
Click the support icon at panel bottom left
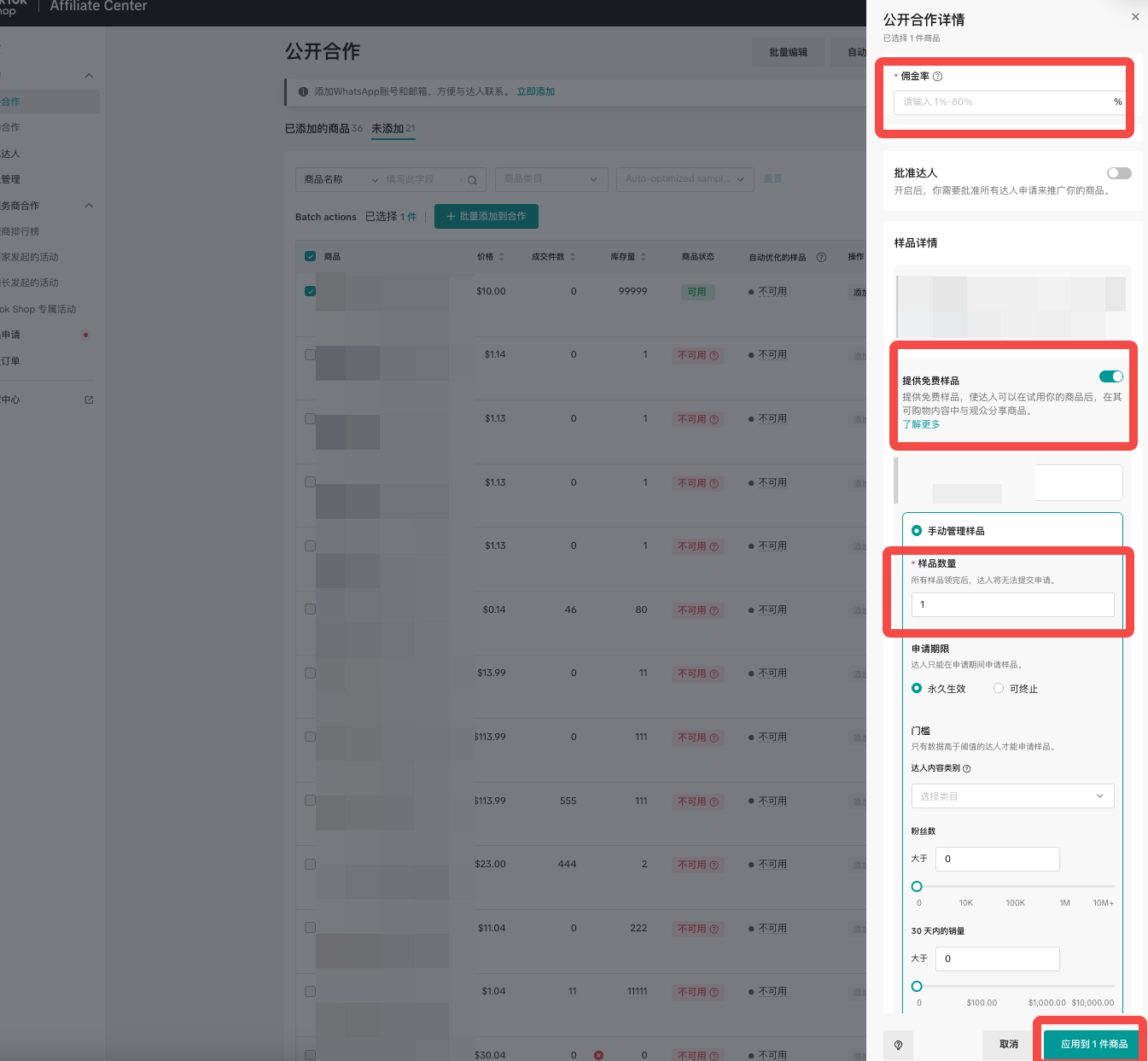tap(898, 1044)
